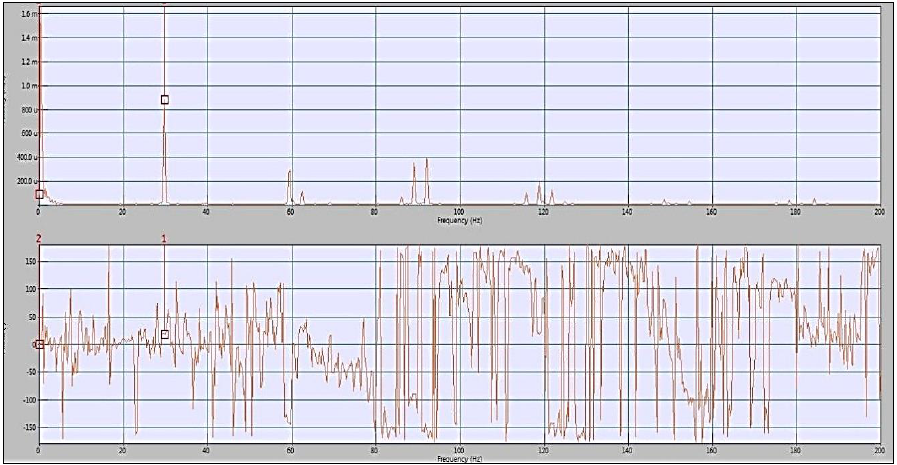Click the 1.6 m tick on upper Y axis

pyautogui.click(x=28, y=14)
